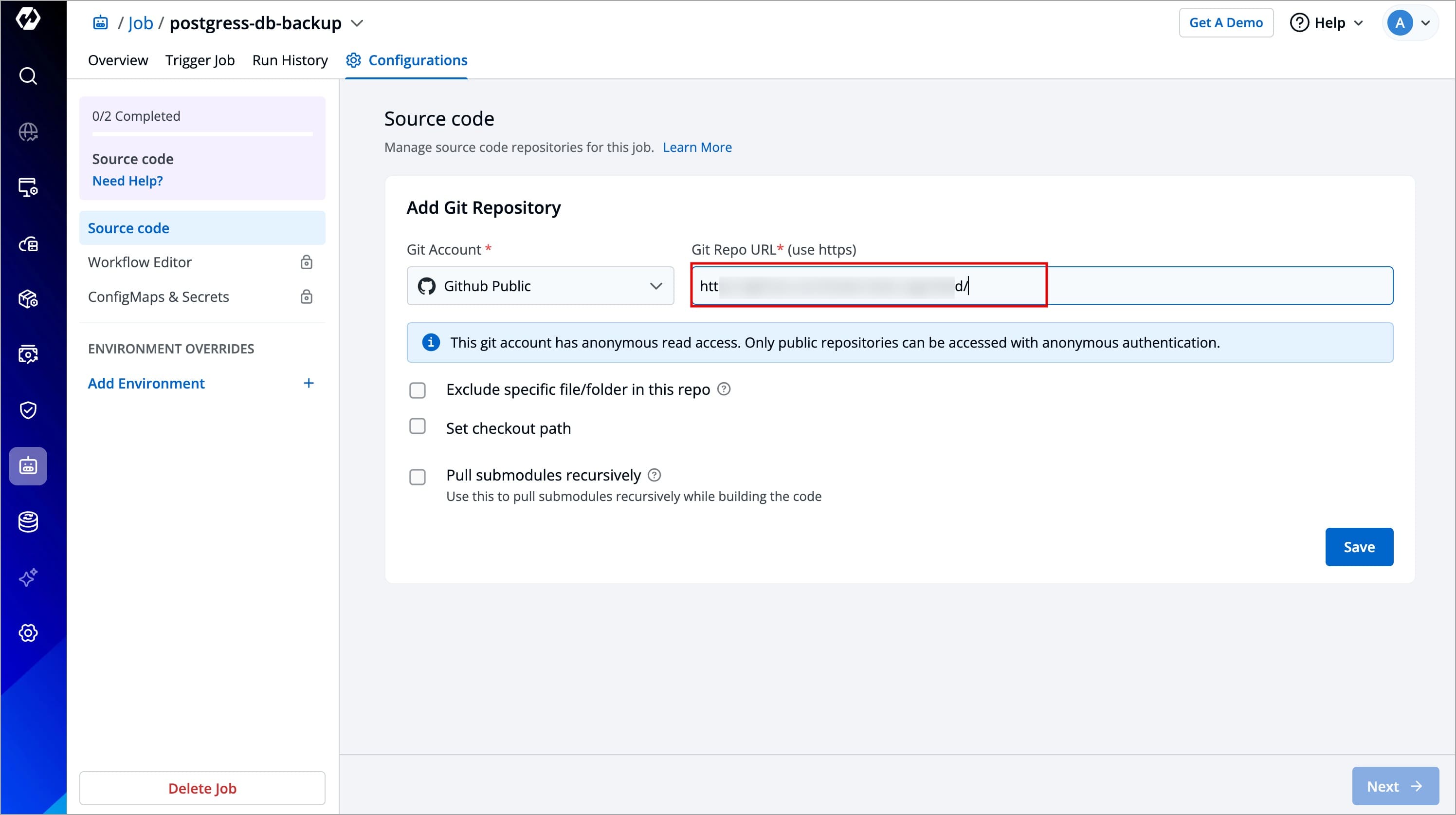Enable Exclude specific file/folder checkbox
Viewport: 1456px width, 815px height.
417,390
